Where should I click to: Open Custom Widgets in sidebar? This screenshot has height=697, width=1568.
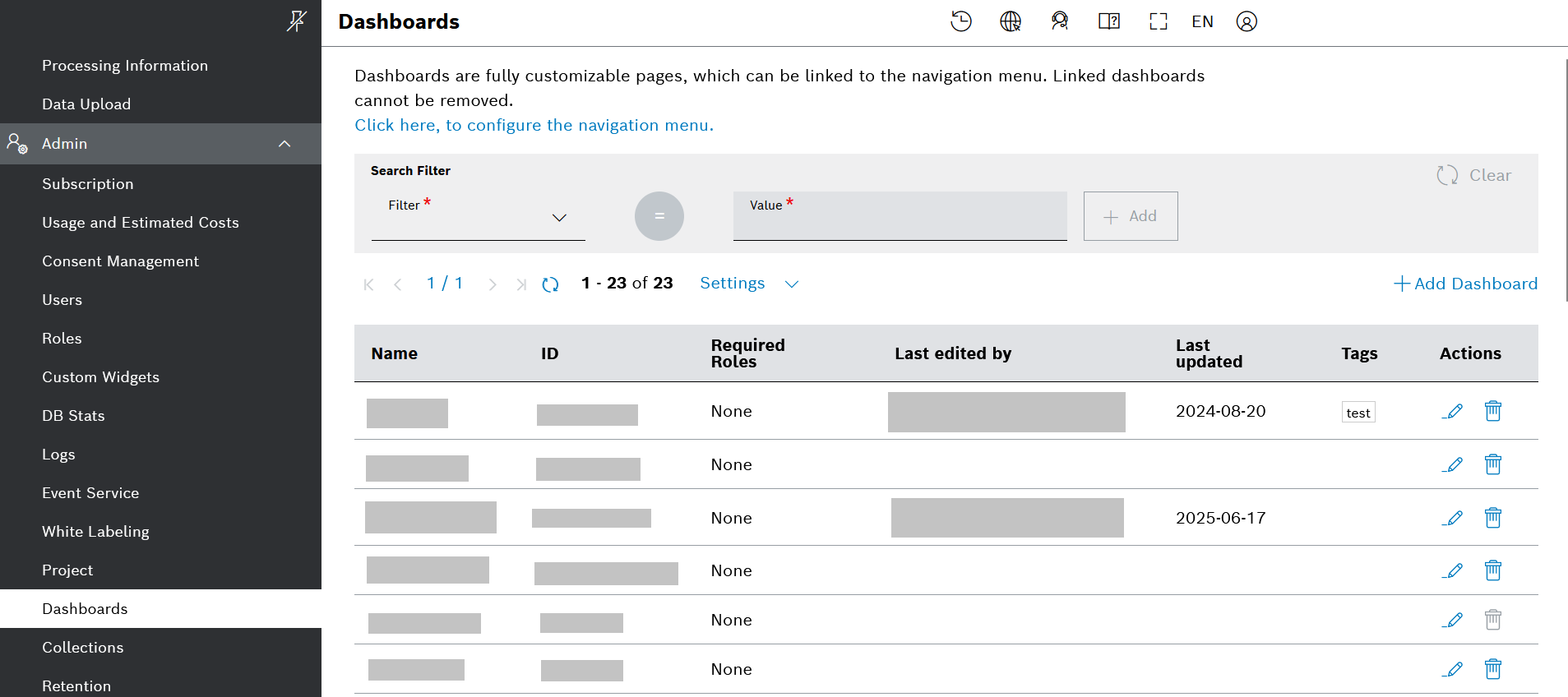pyautogui.click(x=100, y=377)
